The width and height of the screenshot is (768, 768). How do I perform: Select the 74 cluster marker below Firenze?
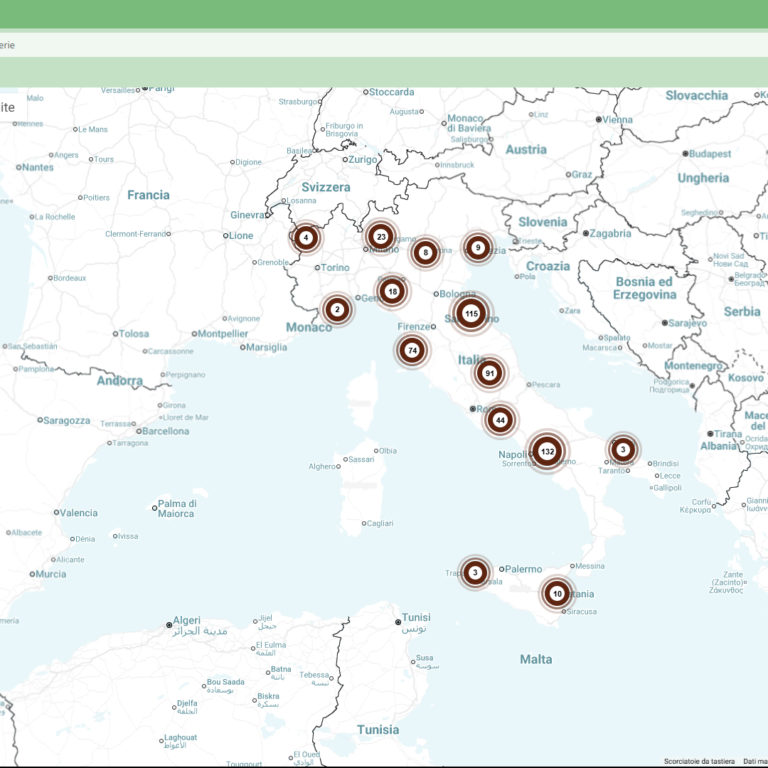pyautogui.click(x=411, y=350)
